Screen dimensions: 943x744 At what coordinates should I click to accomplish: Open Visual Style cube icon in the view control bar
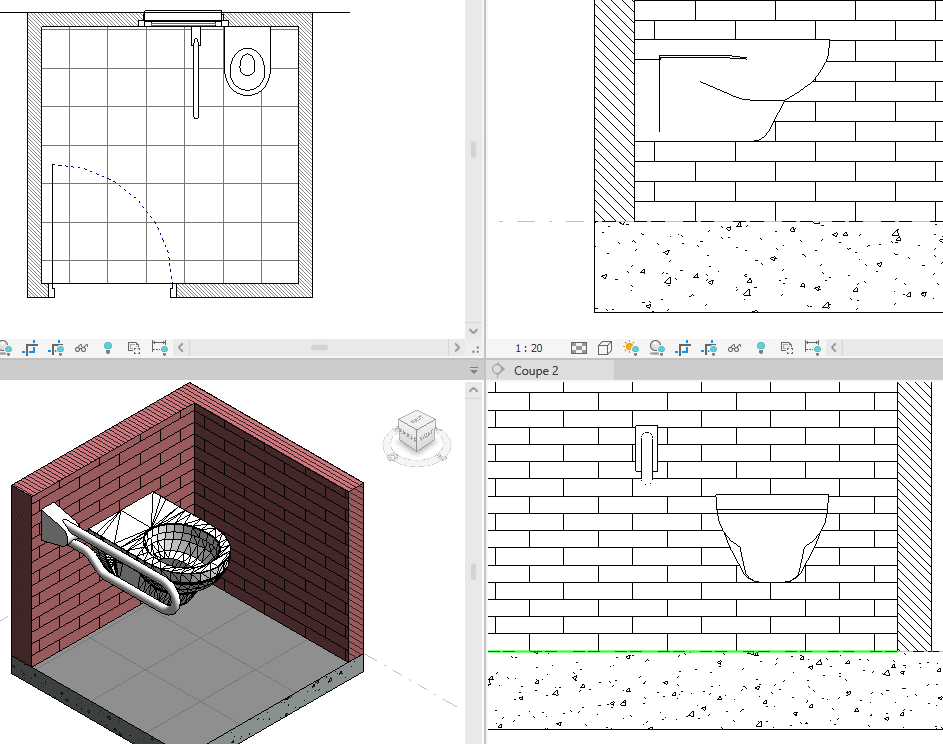pyautogui.click(x=605, y=348)
